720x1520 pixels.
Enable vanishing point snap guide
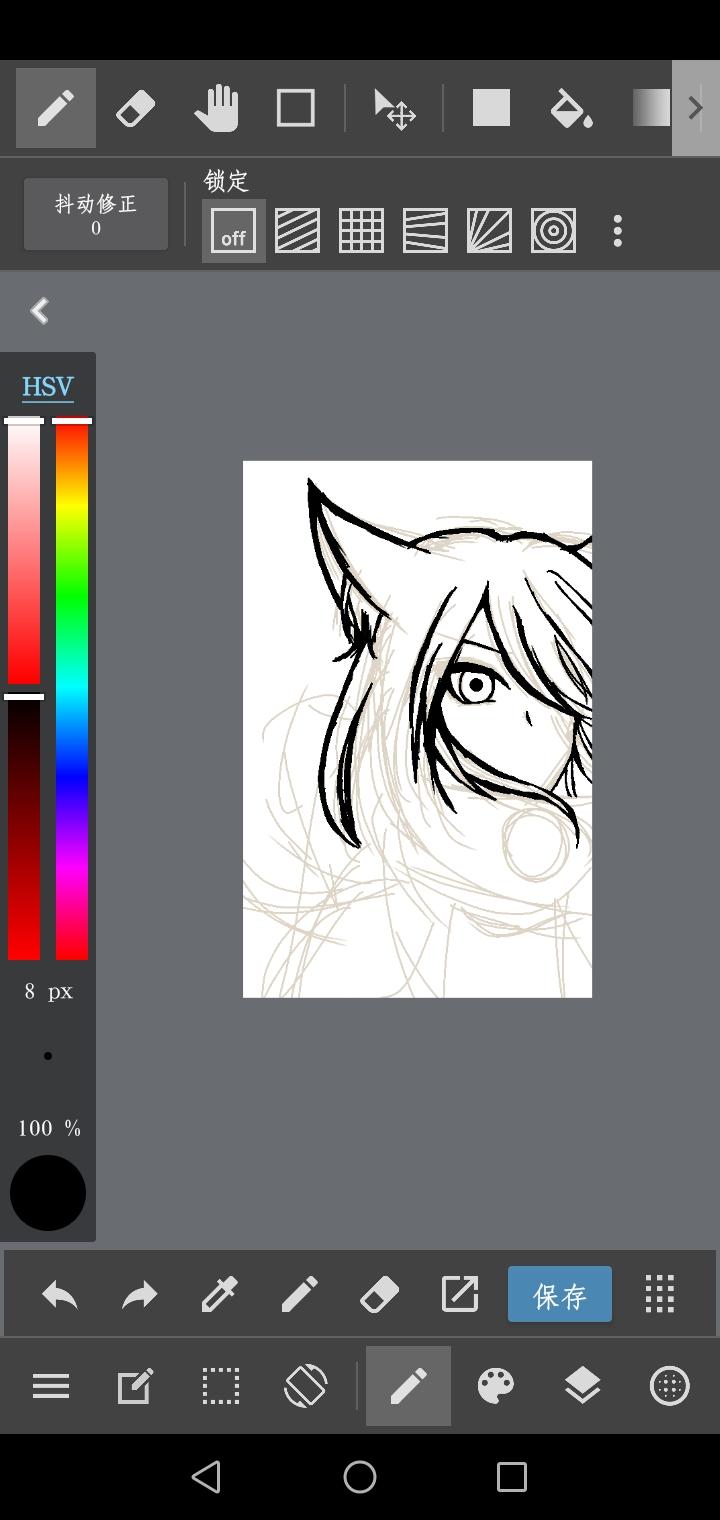[425, 231]
